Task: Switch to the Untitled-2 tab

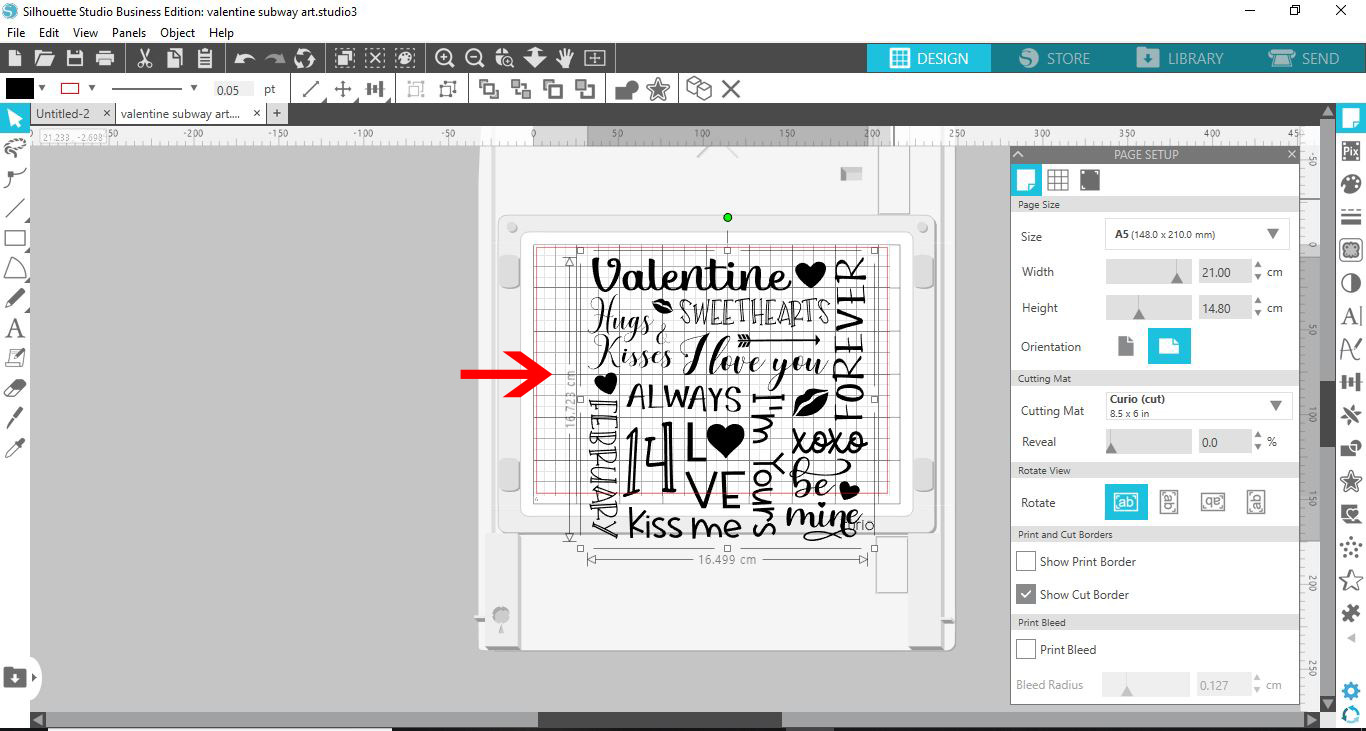Action: [x=63, y=114]
